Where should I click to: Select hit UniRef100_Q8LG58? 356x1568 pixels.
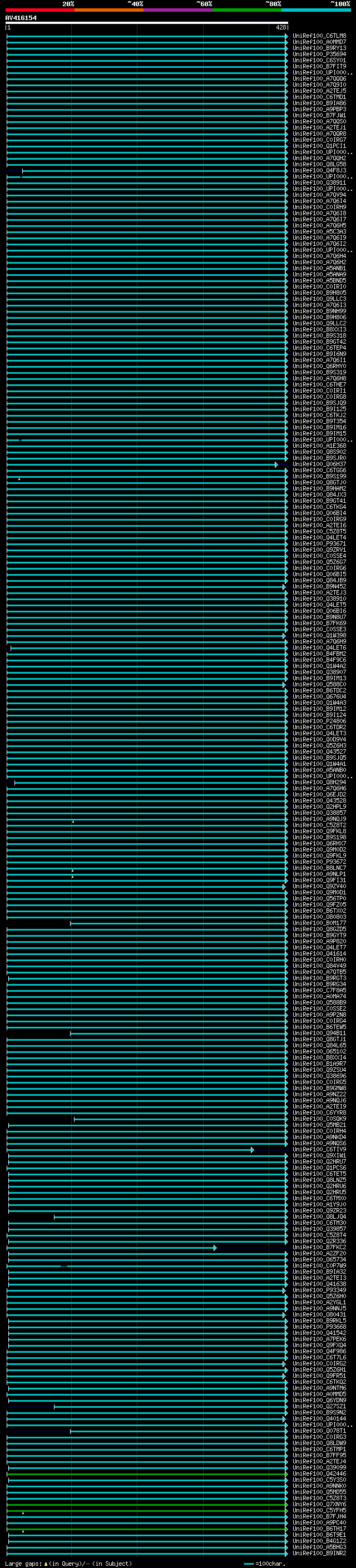click(x=319, y=164)
